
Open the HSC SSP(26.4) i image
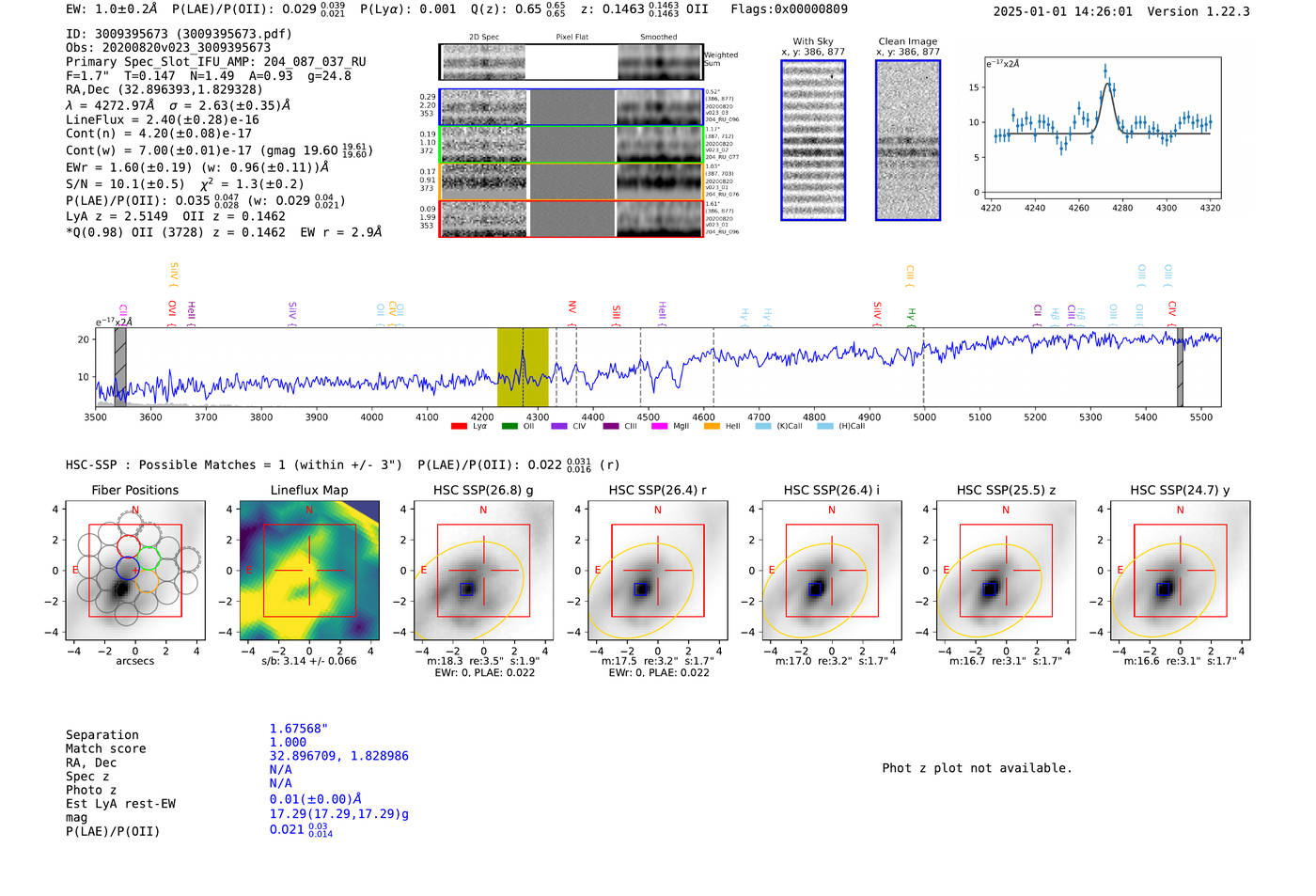pyautogui.click(x=831, y=571)
